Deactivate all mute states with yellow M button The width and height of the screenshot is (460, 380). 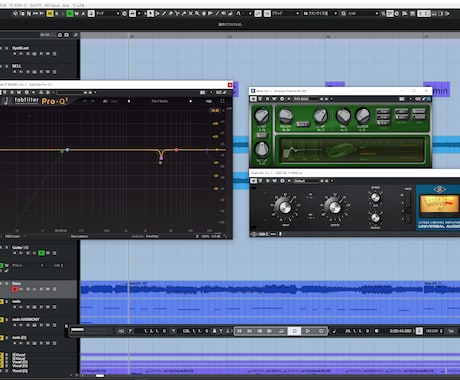tap(50, 14)
